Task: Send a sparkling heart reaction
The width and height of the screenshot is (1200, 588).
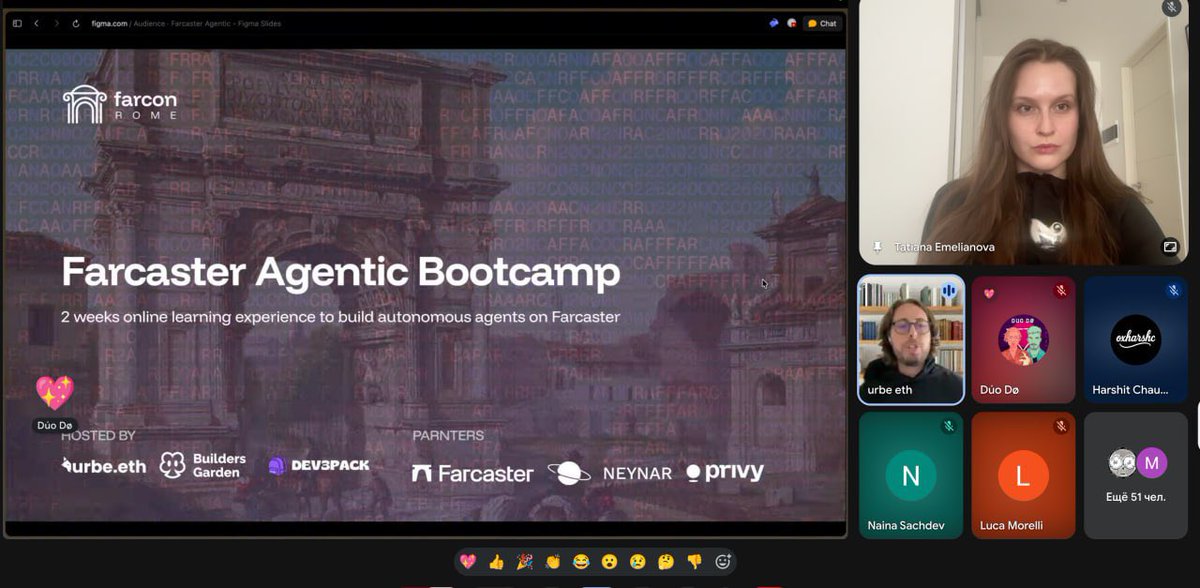Action: pos(468,562)
